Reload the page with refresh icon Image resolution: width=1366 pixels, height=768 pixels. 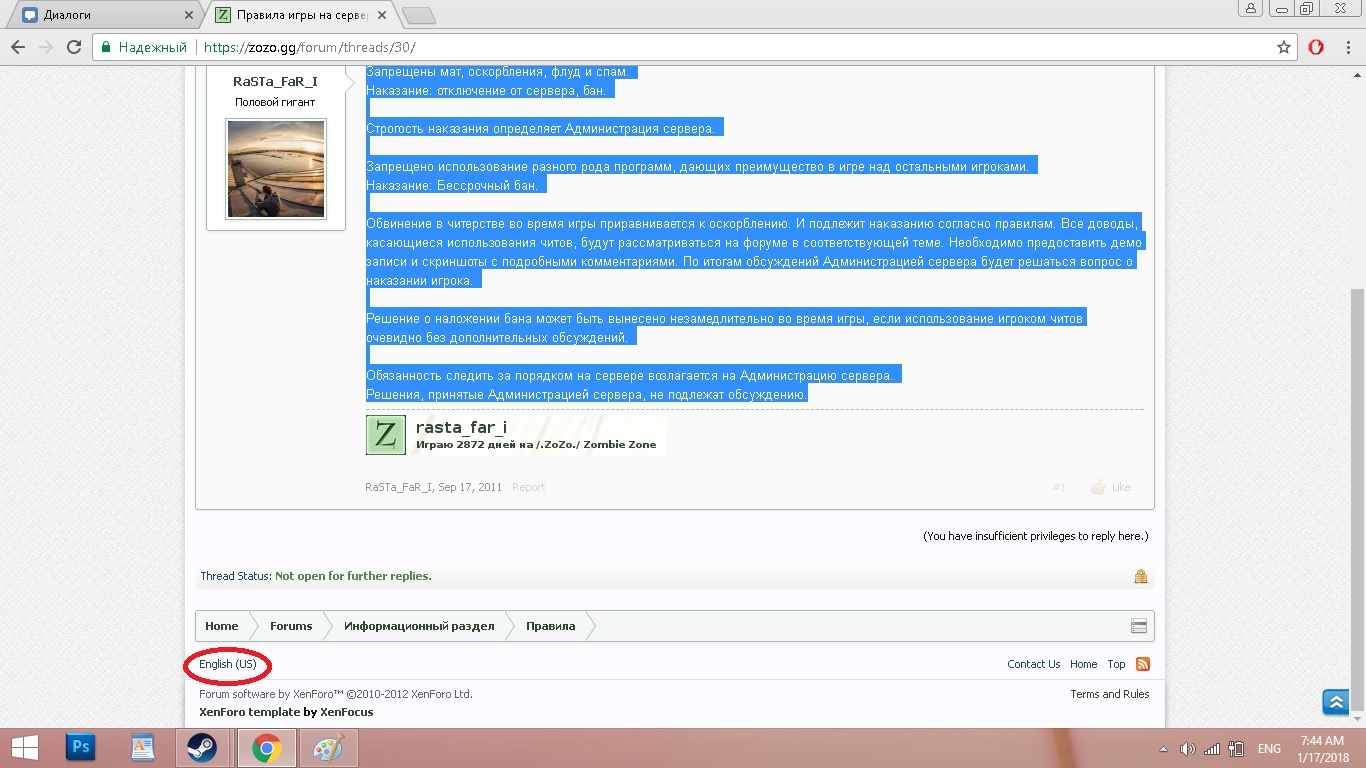point(73,47)
